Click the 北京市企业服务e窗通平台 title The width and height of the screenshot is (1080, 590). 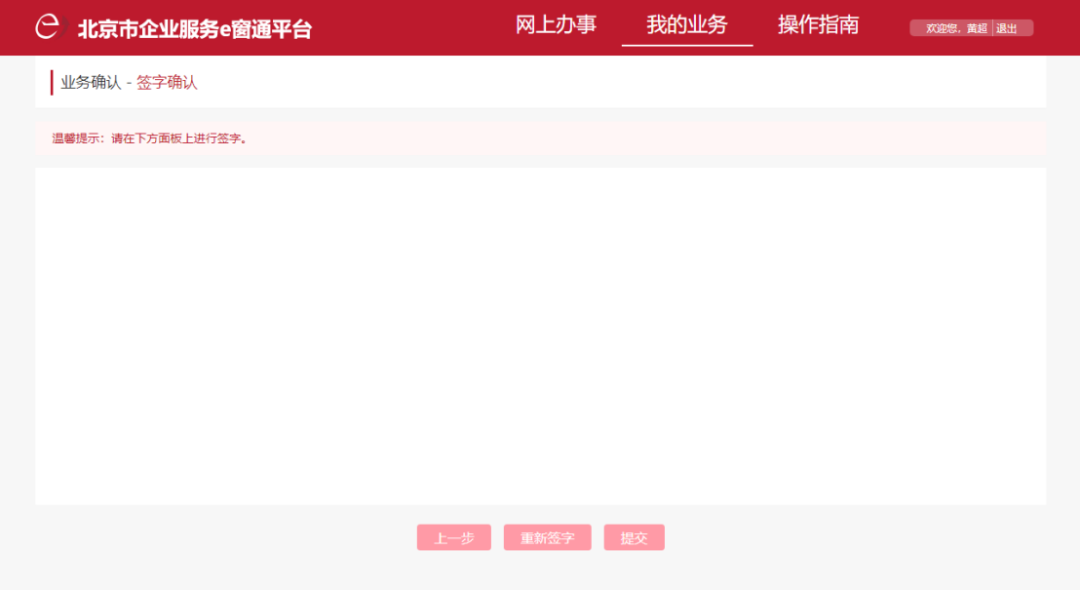[x=194, y=29]
